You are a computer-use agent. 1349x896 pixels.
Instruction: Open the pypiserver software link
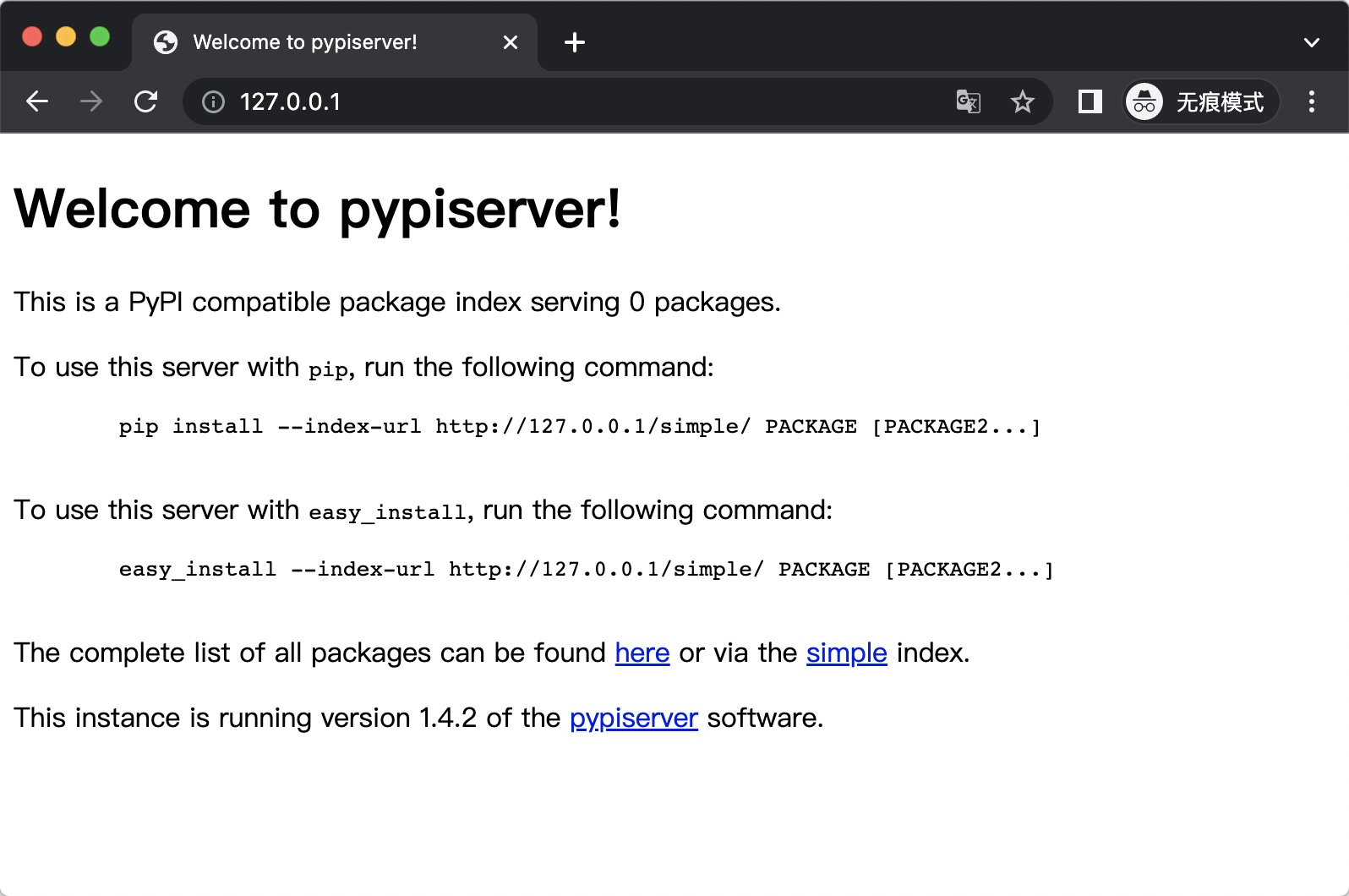pyautogui.click(x=633, y=718)
